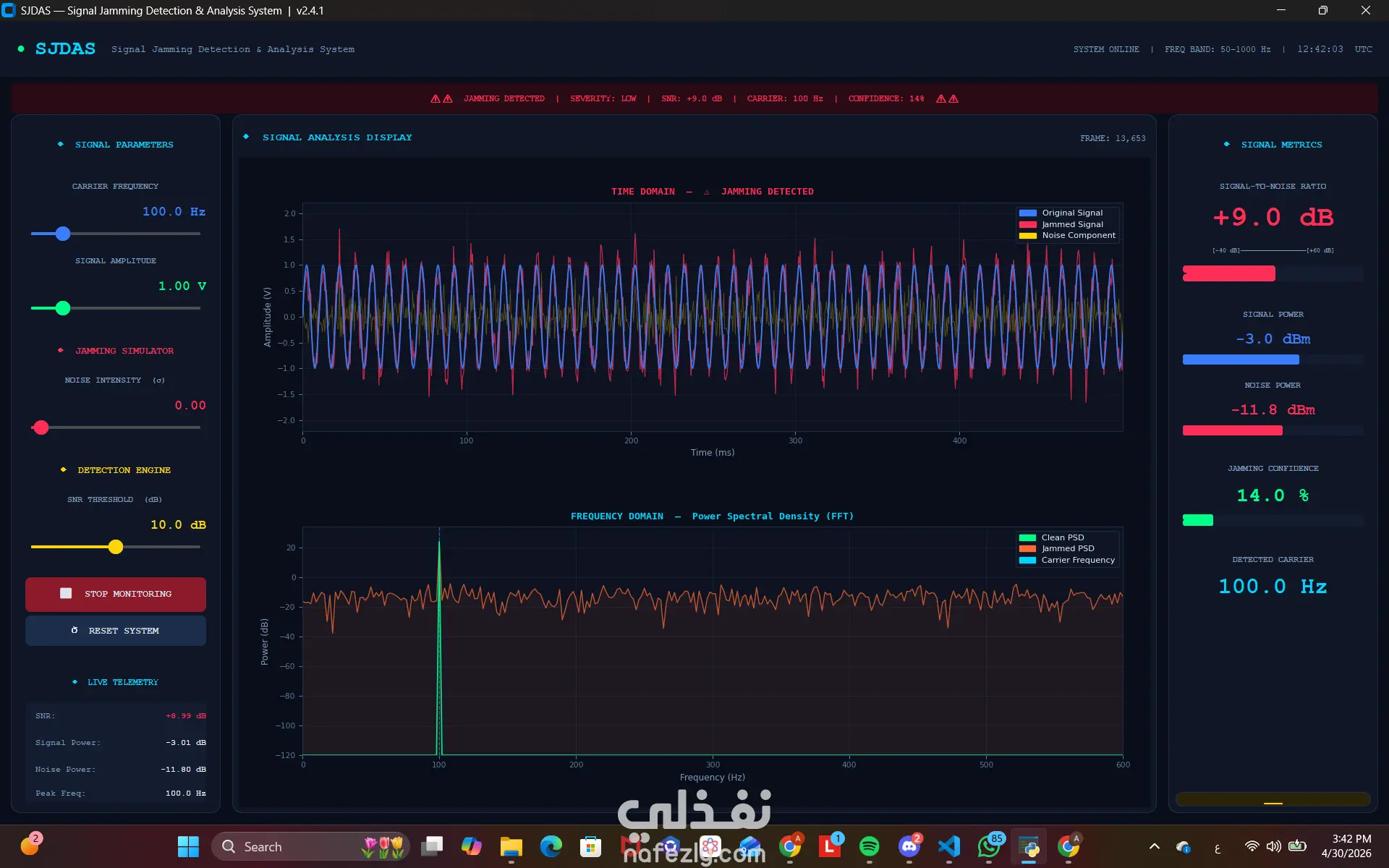Image resolution: width=1389 pixels, height=868 pixels.
Task: Click CONFIDENCE: 14% in the alert banner
Action: 886,98
